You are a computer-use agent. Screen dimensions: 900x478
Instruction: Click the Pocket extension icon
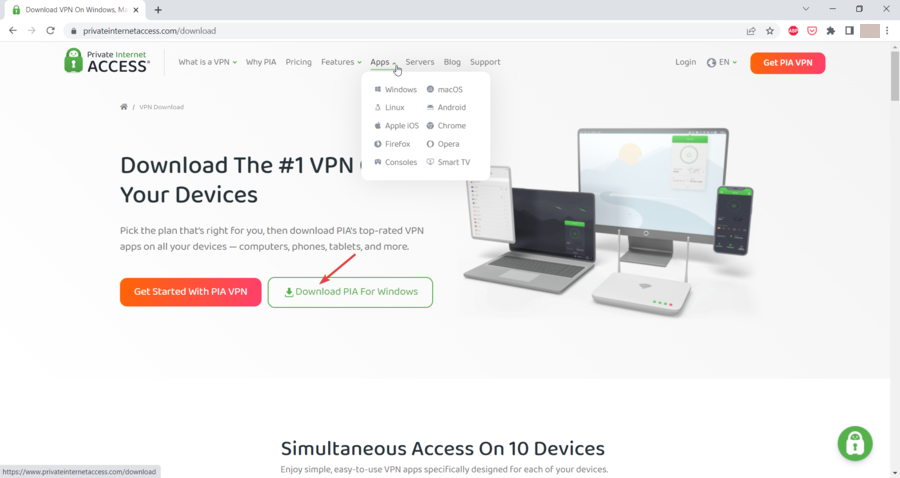(x=812, y=31)
